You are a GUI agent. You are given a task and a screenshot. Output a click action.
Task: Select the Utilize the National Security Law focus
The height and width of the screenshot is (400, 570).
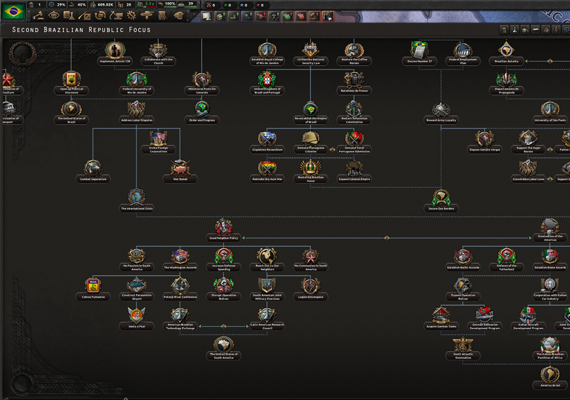pos(310,54)
